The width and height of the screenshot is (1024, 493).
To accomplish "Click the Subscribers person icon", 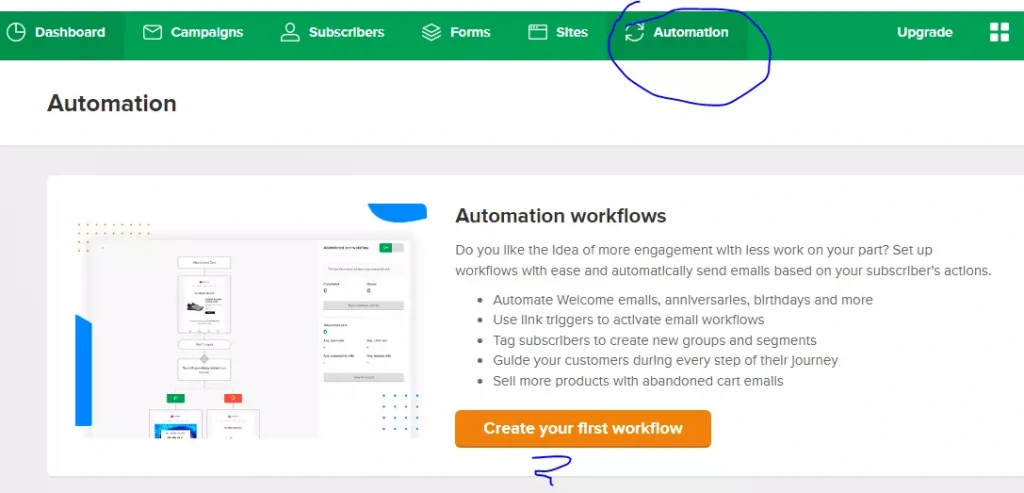I will coord(290,32).
